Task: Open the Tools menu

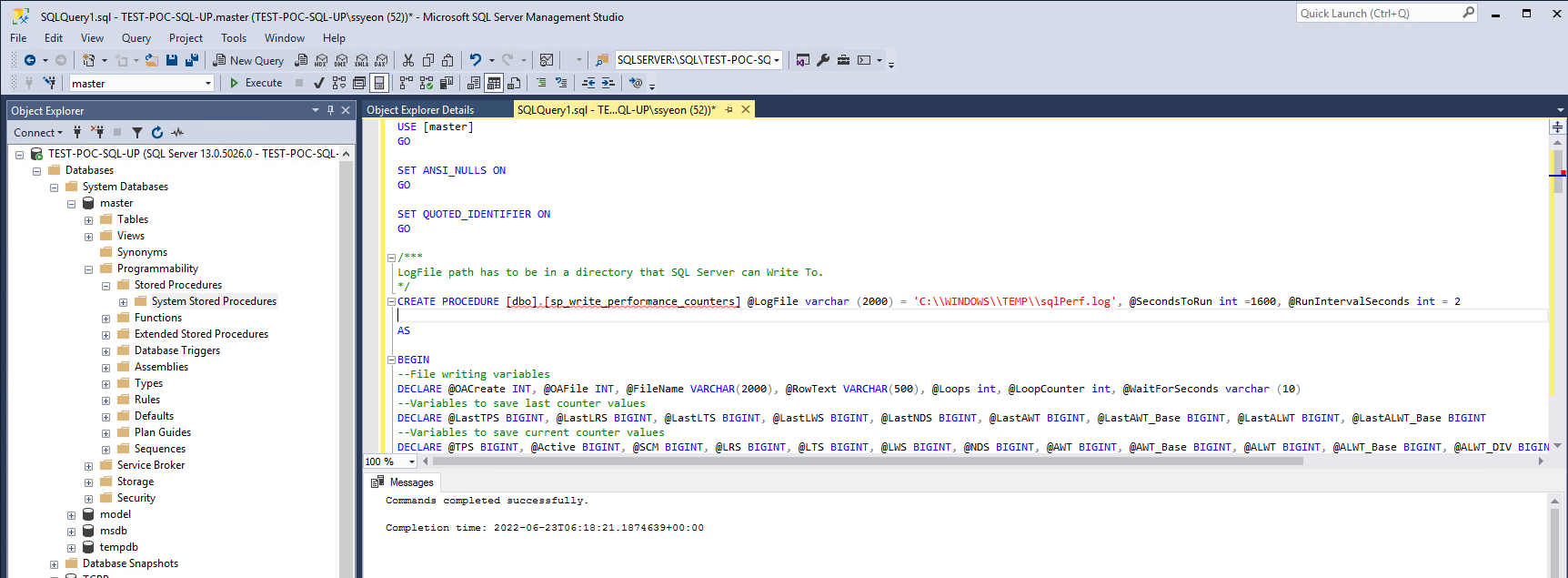Action: point(234,38)
